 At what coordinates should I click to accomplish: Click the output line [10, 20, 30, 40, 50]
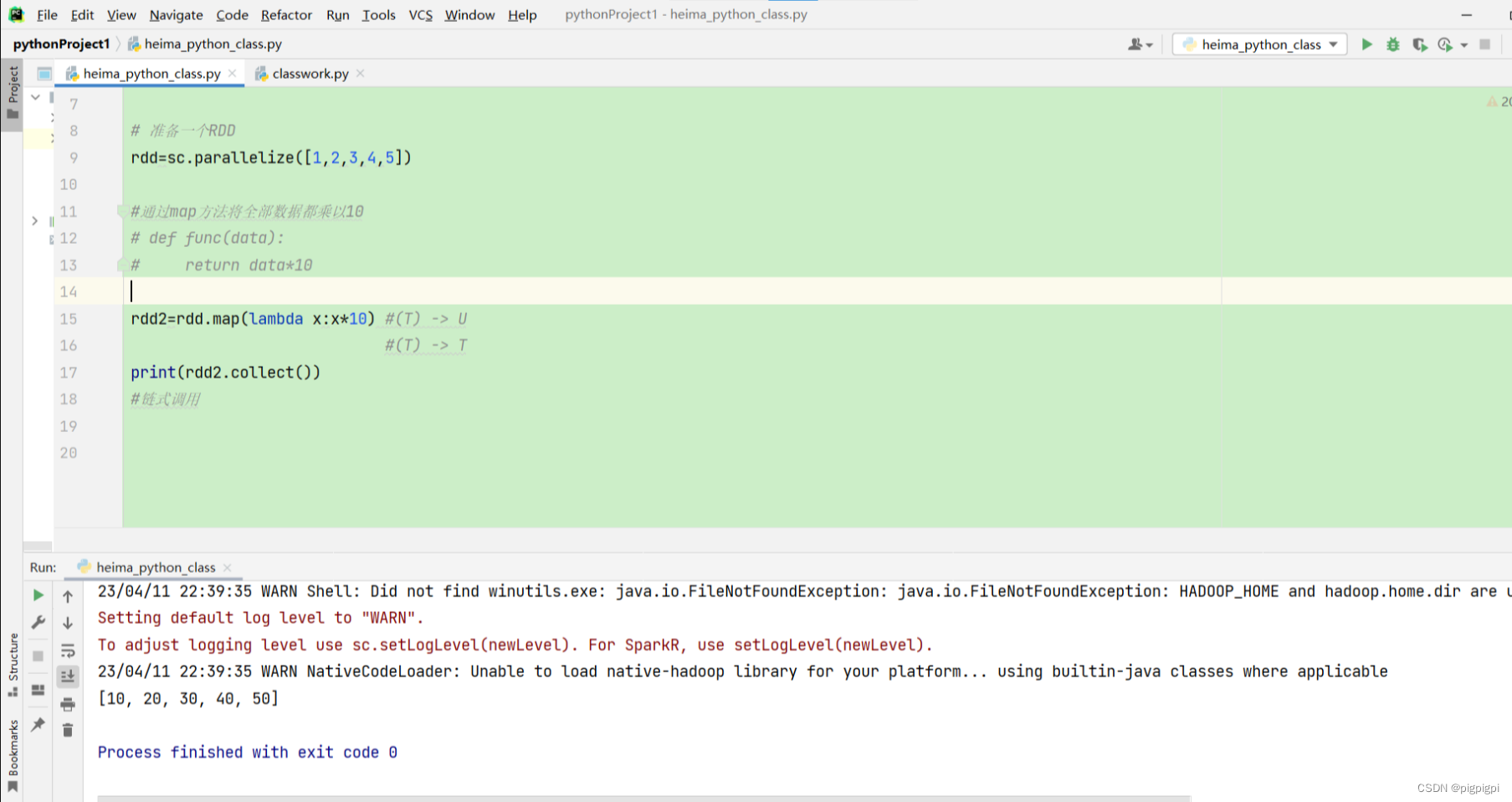[188, 698]
